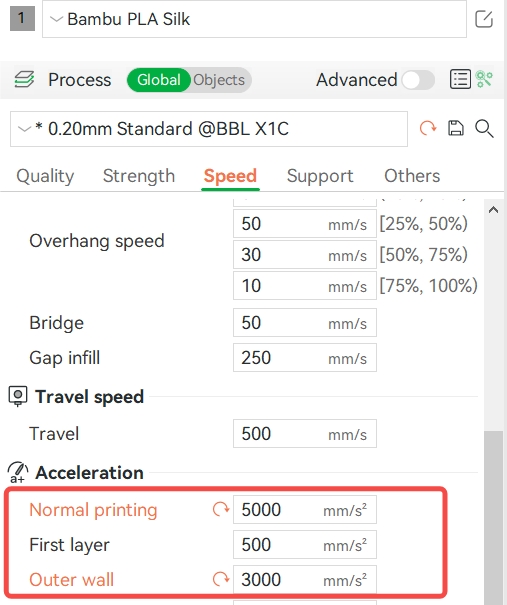Click the Travel speed input field
Screen dimensions: 507x605
tap(305, 434)
